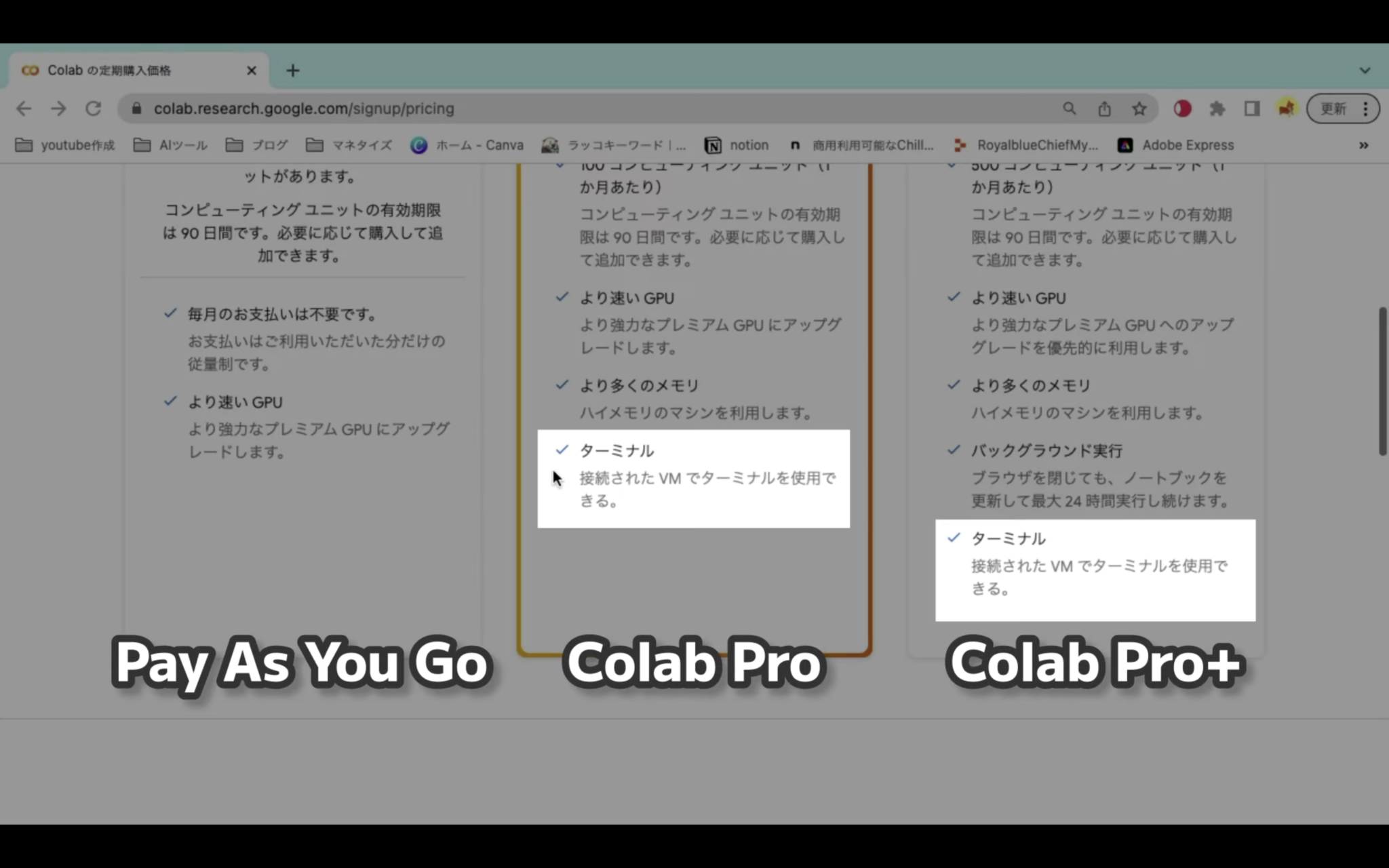Open the Extensions puzzle-piece icon
The width and height of the screenshot is (1389, 868).
1217,108
